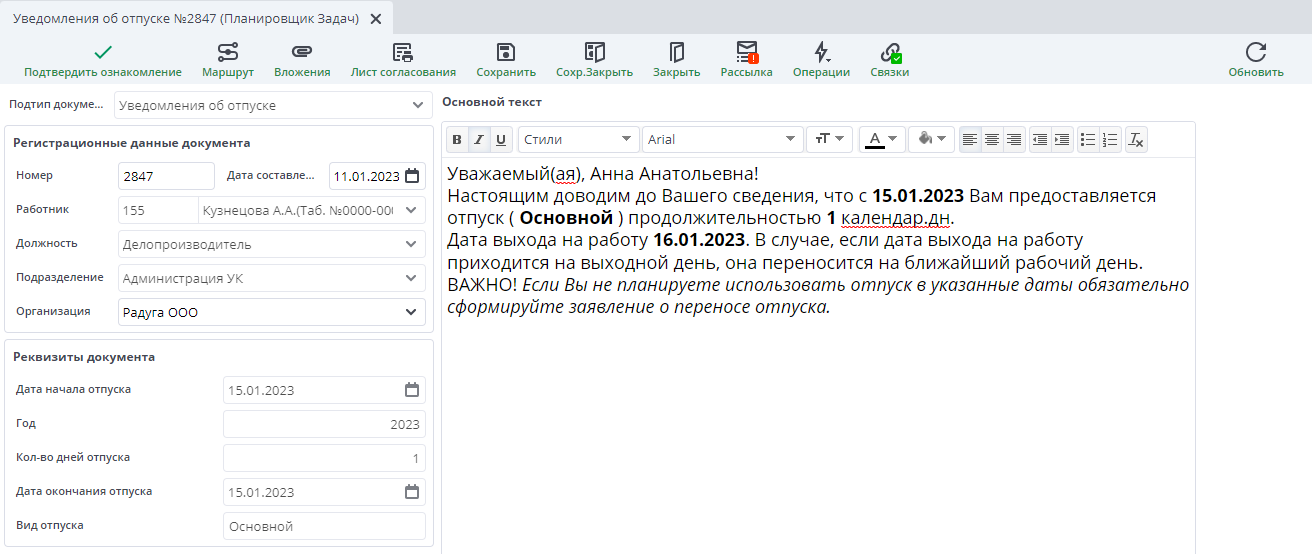Open the text color picker

(x=882, y=140)
